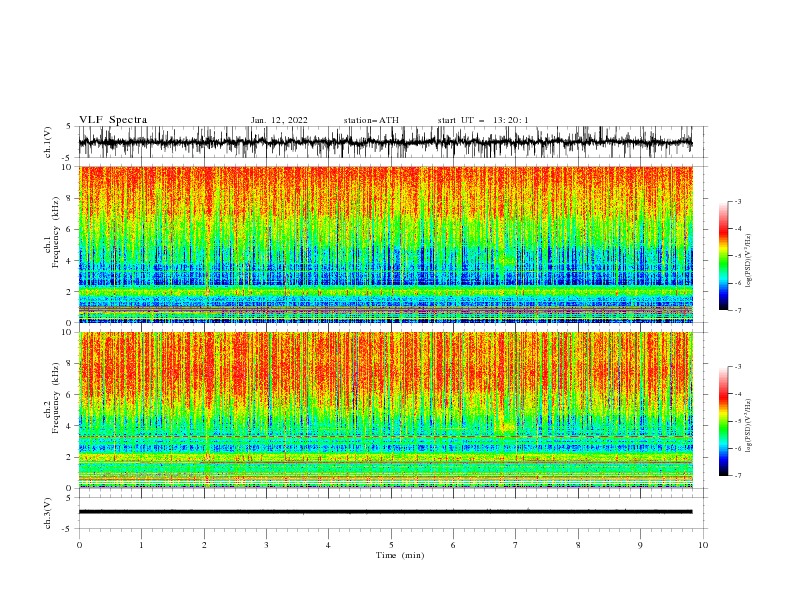Click the ch.1 spectrogram color scale bar
792x612 pixels.
(723, 255)
